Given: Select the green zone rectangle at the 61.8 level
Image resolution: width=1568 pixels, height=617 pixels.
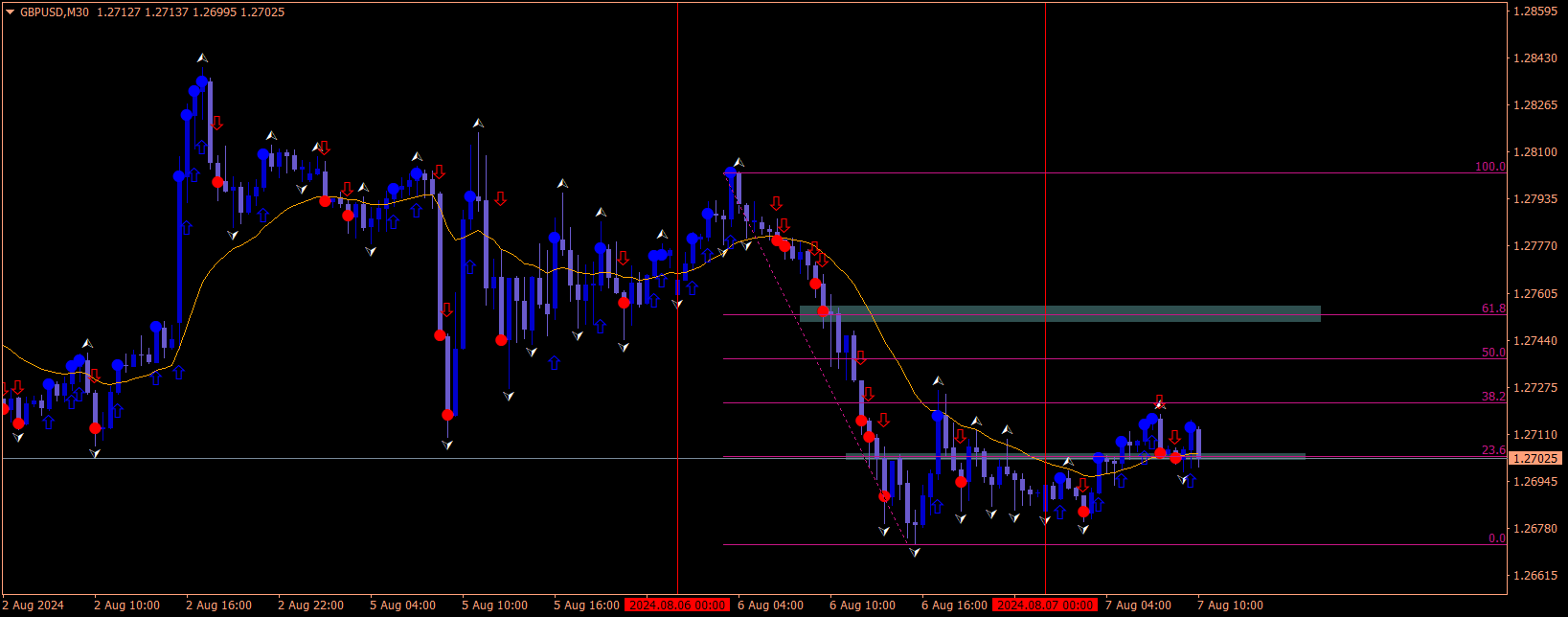Looking at the screenshot, I should click(1060, 313).
